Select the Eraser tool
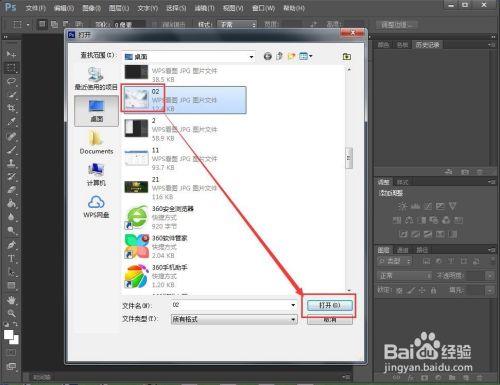This screenshot has width=500, height=385. point(11,190)
